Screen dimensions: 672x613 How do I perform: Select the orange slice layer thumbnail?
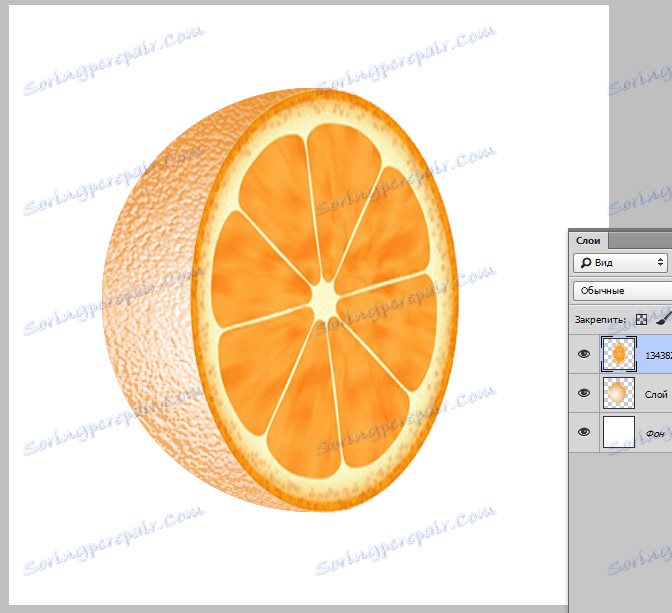click(619, 354)
